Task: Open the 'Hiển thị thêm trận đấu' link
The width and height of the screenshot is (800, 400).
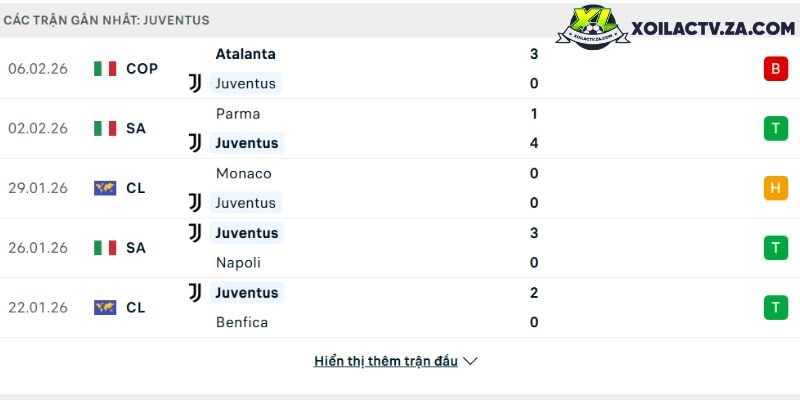Action: (x=386, y=361)
